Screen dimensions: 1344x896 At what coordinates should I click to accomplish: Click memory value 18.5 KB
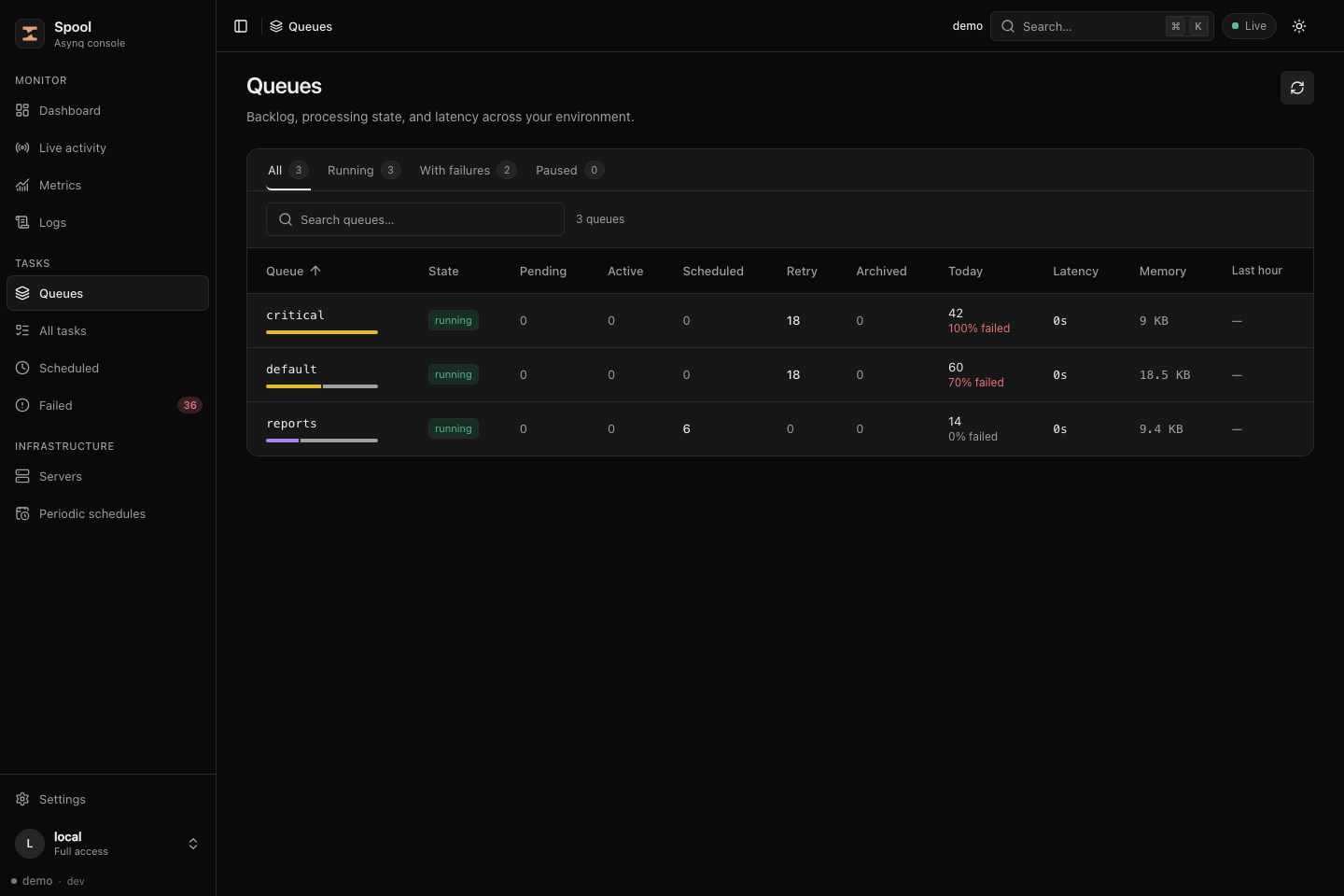(x=1165, y=374)
